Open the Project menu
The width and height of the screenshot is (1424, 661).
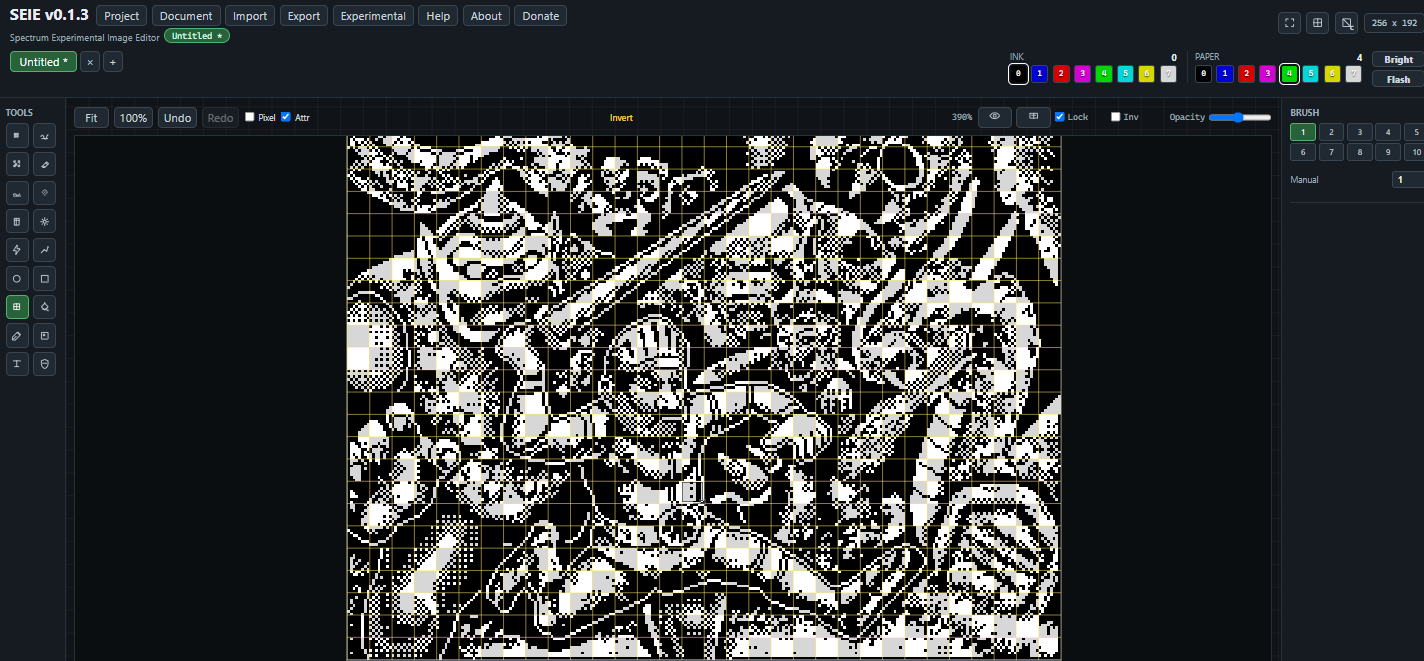[x=122, y=16]
